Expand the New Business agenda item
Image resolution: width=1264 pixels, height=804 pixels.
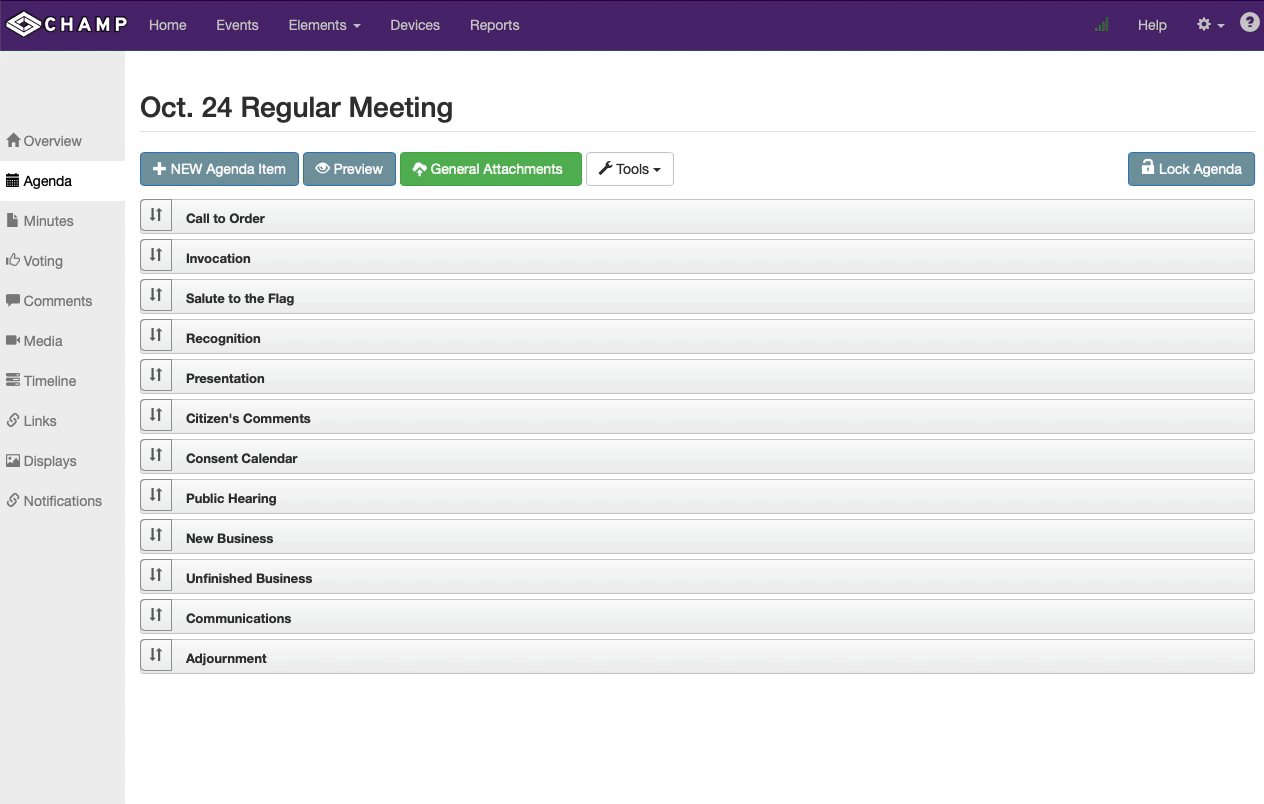pos(697,537)
